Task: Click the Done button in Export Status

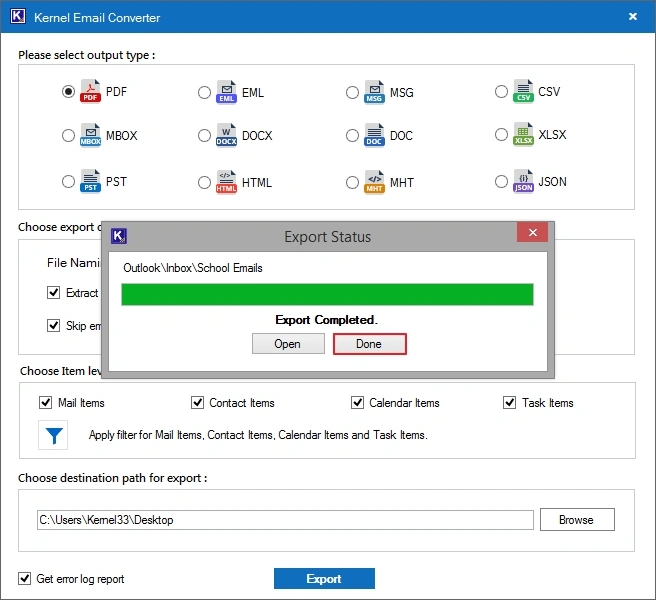Action: point(369,344)
